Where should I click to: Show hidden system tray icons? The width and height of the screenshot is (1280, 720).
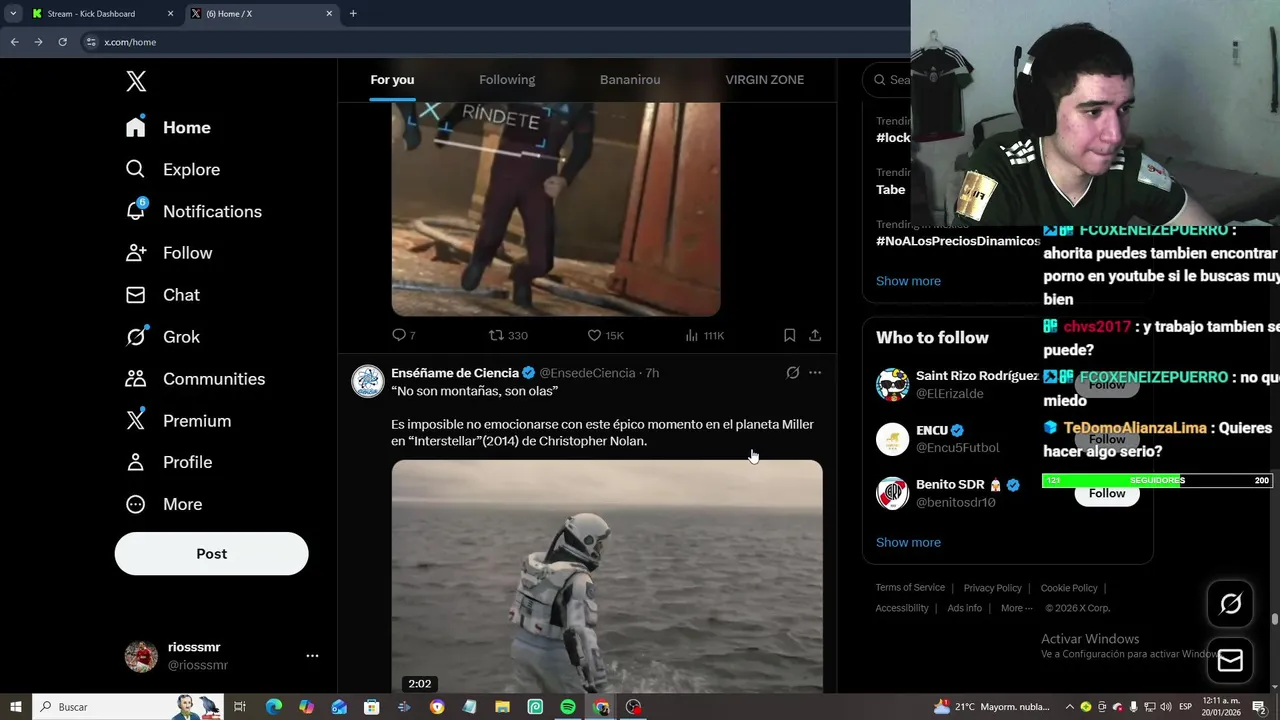[x=1069, y=707]
